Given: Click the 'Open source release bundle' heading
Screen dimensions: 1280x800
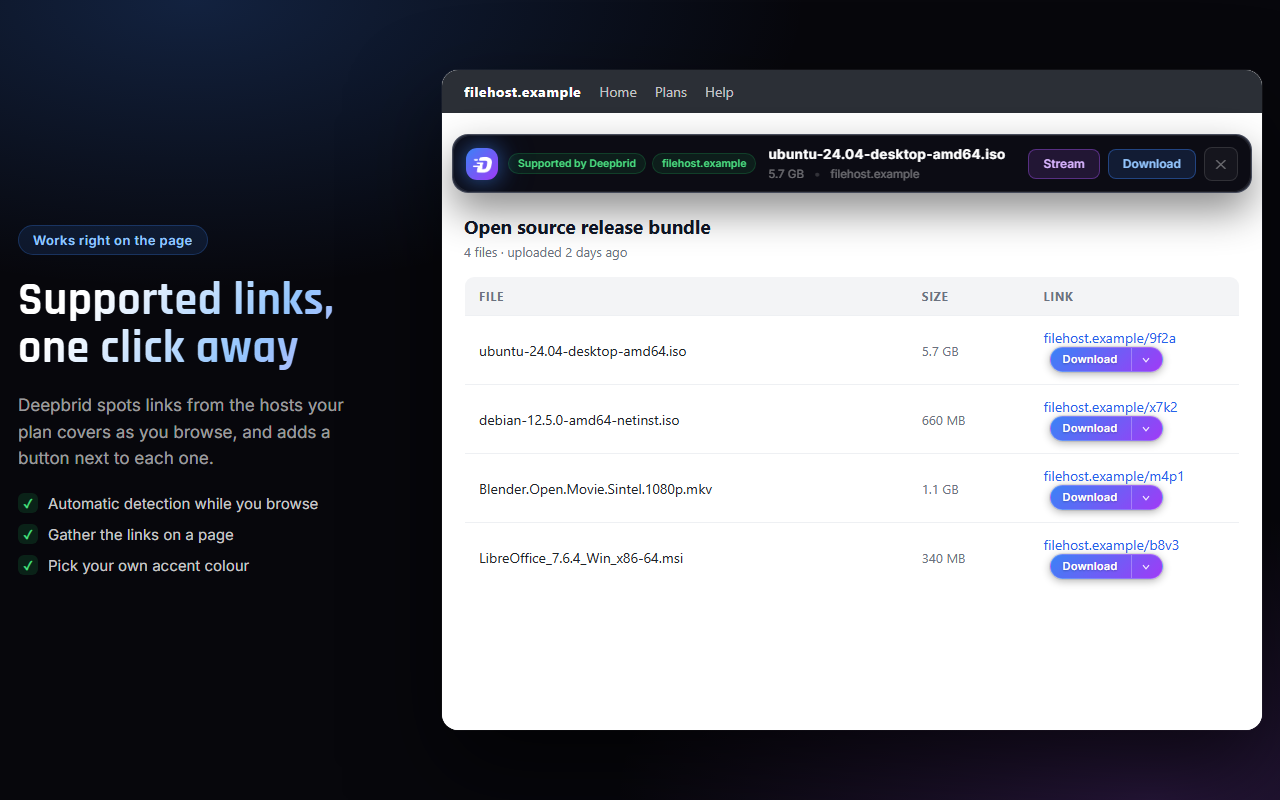Looking at the screenshot, I should coord(587,228).
